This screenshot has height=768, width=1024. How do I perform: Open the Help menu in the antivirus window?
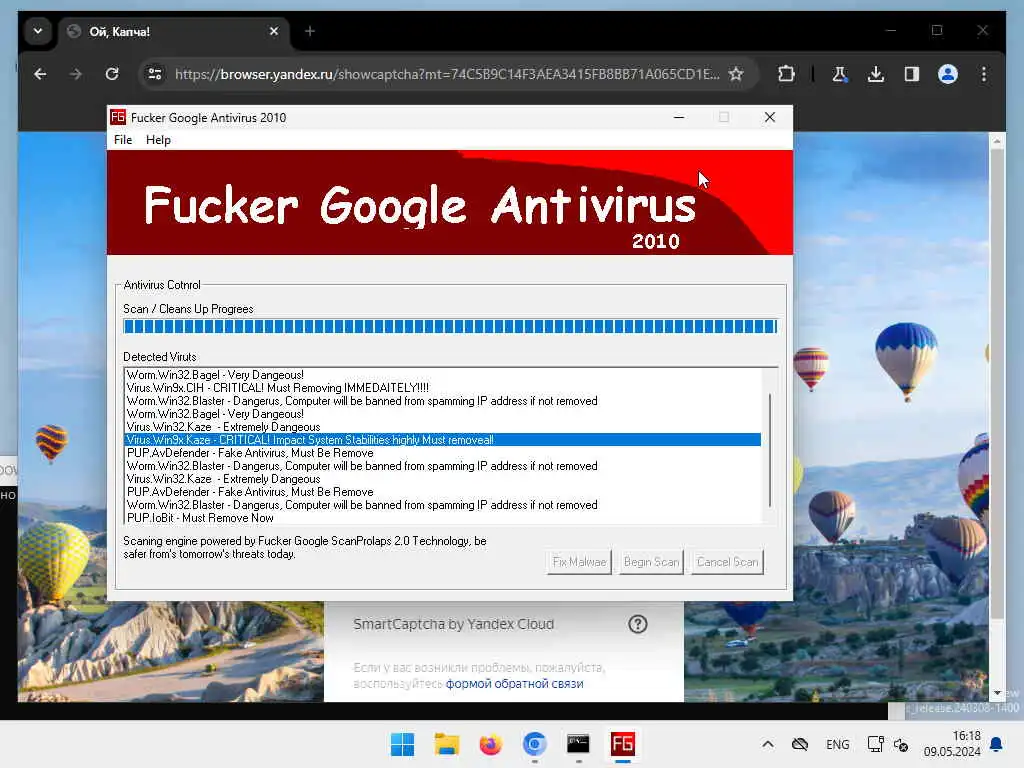click(x=158, y=140)
